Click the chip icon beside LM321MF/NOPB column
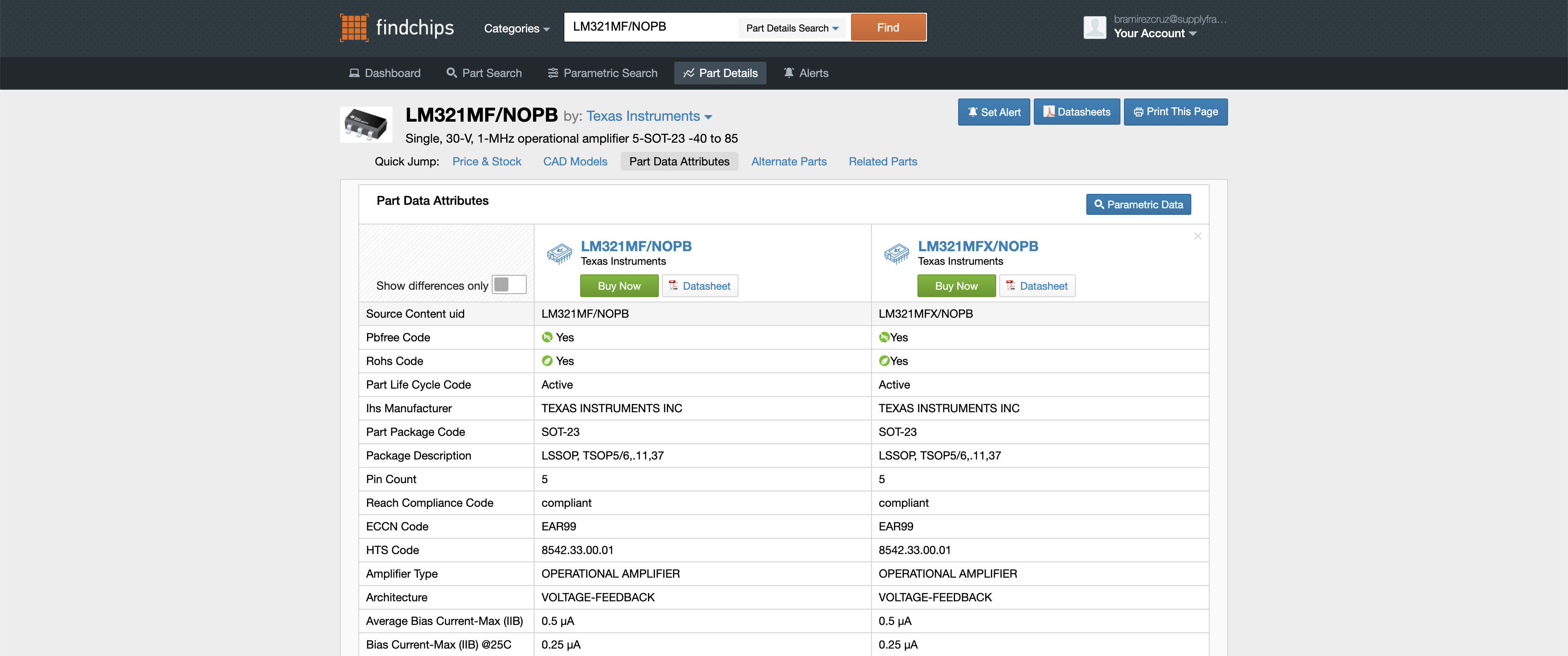This screenshot has height=656, width=1568. (x=559, y=253)
